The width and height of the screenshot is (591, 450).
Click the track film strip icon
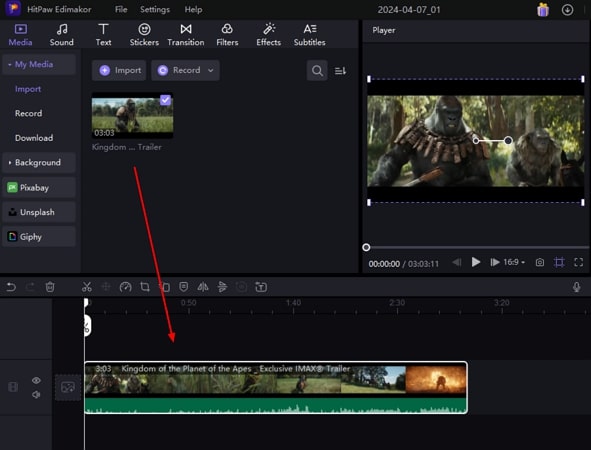(x=13, y=387)
